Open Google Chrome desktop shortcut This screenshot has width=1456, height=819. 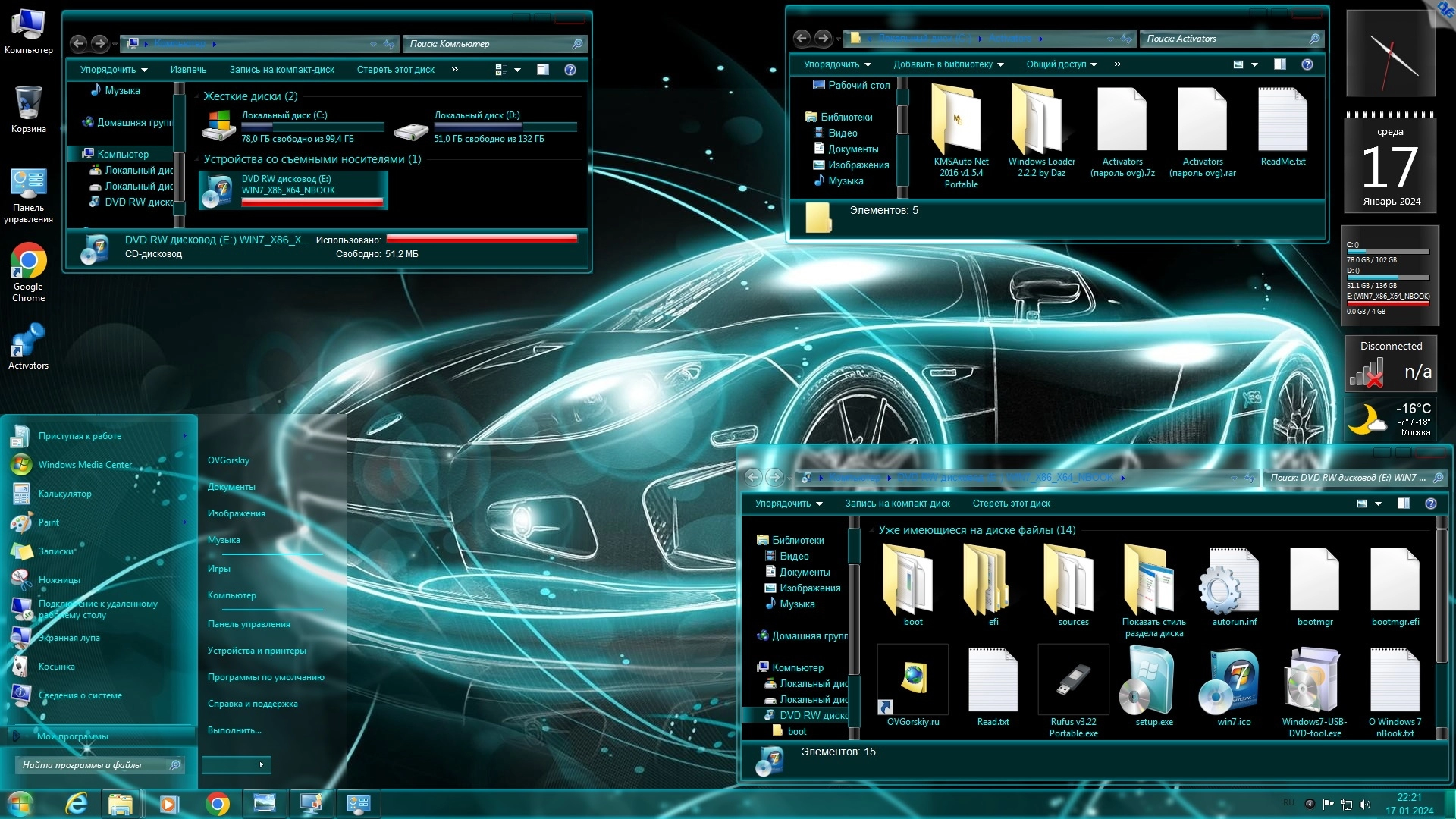pos(28,262)
